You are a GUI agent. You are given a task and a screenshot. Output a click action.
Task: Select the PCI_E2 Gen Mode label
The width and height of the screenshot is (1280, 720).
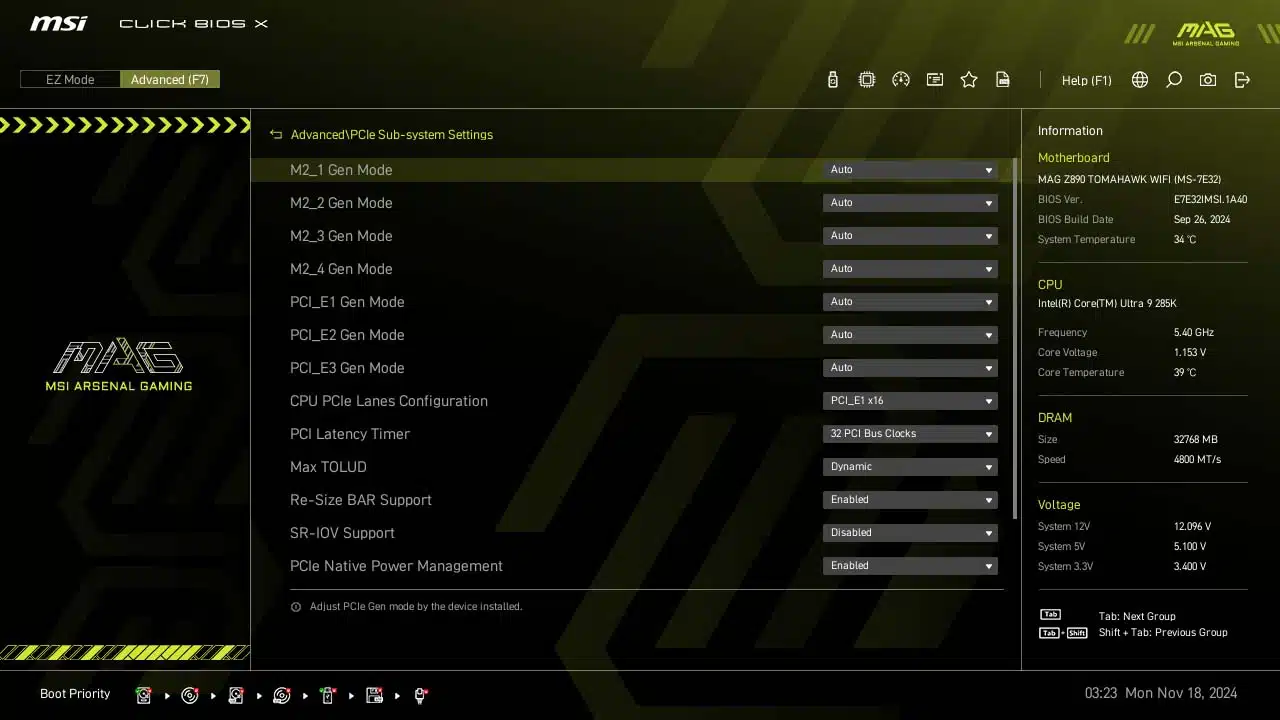coord(347,335)
